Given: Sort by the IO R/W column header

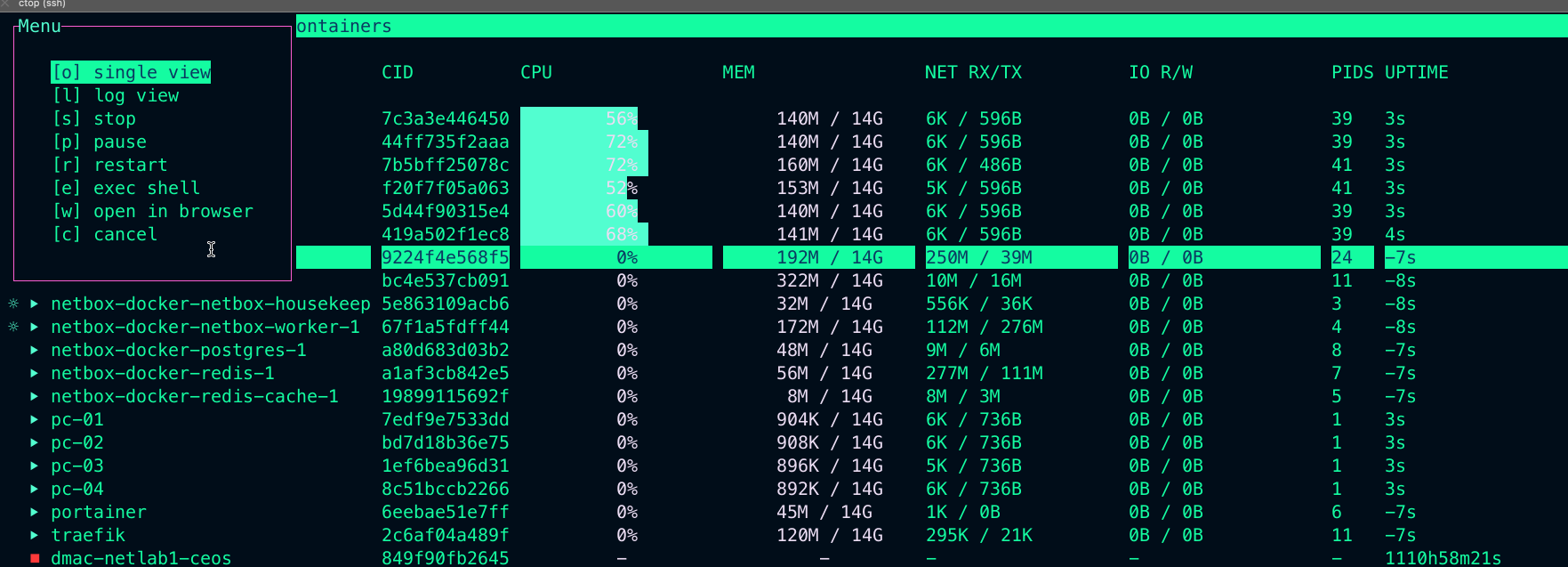Looking at the screenshot, I should click(1161, 72).
